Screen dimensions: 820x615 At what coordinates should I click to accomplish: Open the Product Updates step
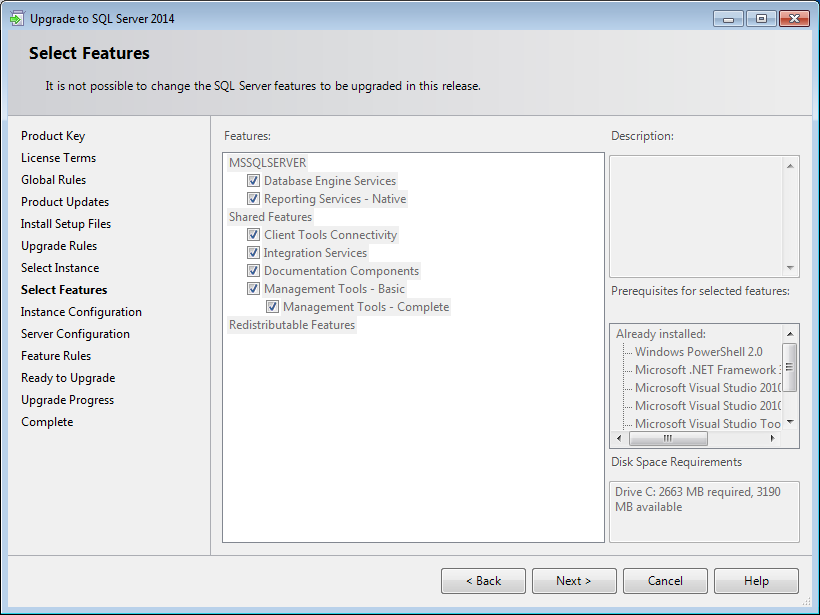pyautogui.click(x=65, y=202)
